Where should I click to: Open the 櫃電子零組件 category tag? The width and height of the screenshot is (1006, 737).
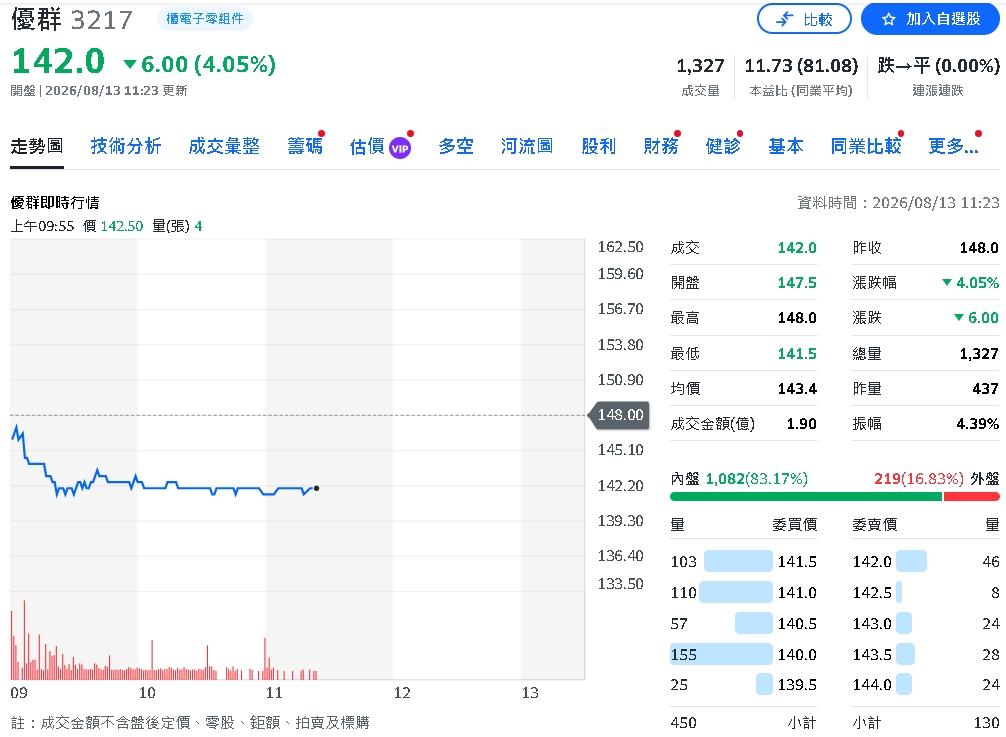tap(205, 19)
